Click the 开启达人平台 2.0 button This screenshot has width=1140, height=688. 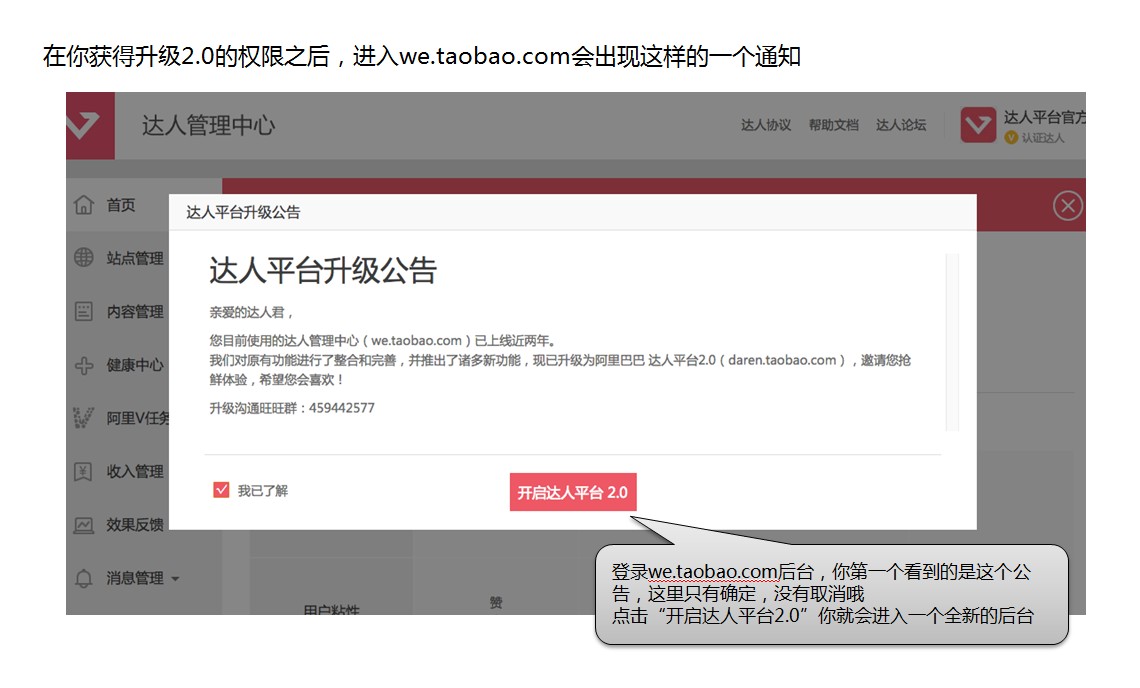[x=573, y=492]
